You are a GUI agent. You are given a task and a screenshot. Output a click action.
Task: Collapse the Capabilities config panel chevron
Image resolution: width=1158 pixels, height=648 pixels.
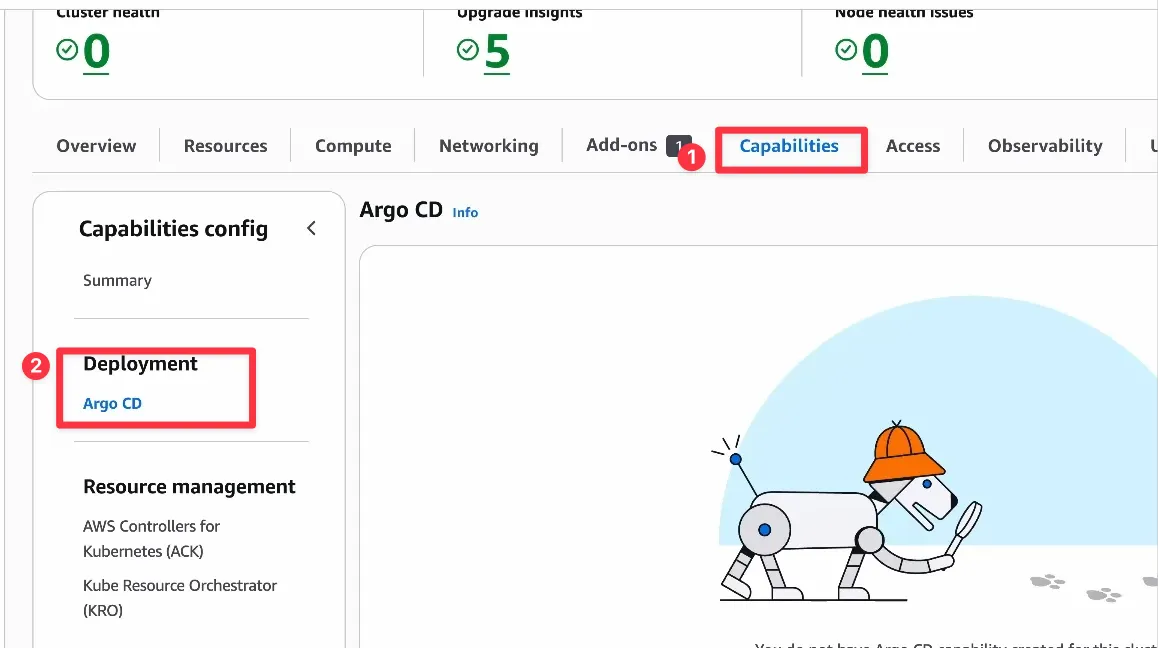(312, 228)
